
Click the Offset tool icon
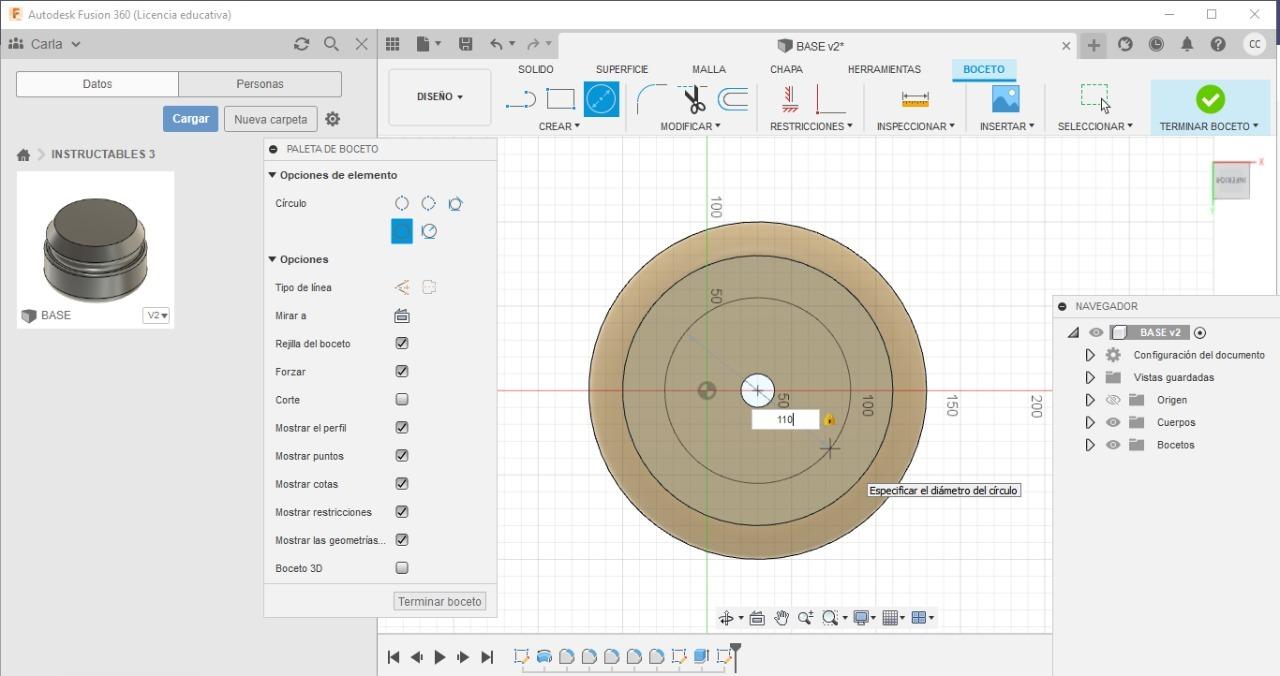733,99
